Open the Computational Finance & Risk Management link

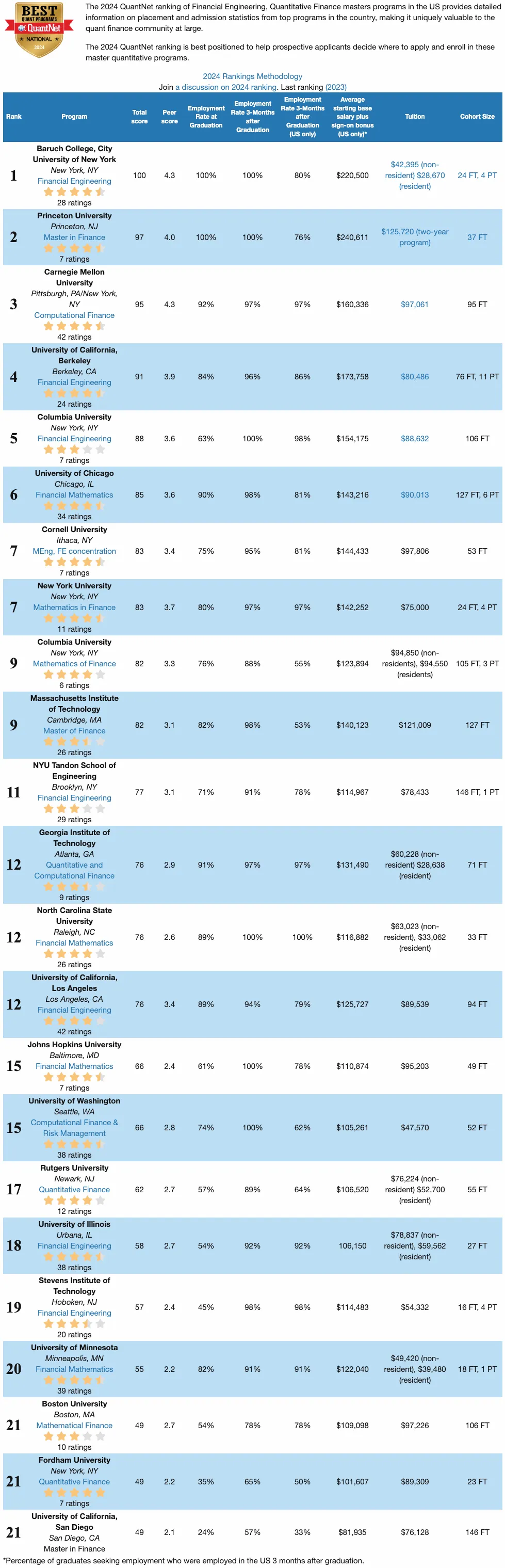click(x=74, y=1128)
